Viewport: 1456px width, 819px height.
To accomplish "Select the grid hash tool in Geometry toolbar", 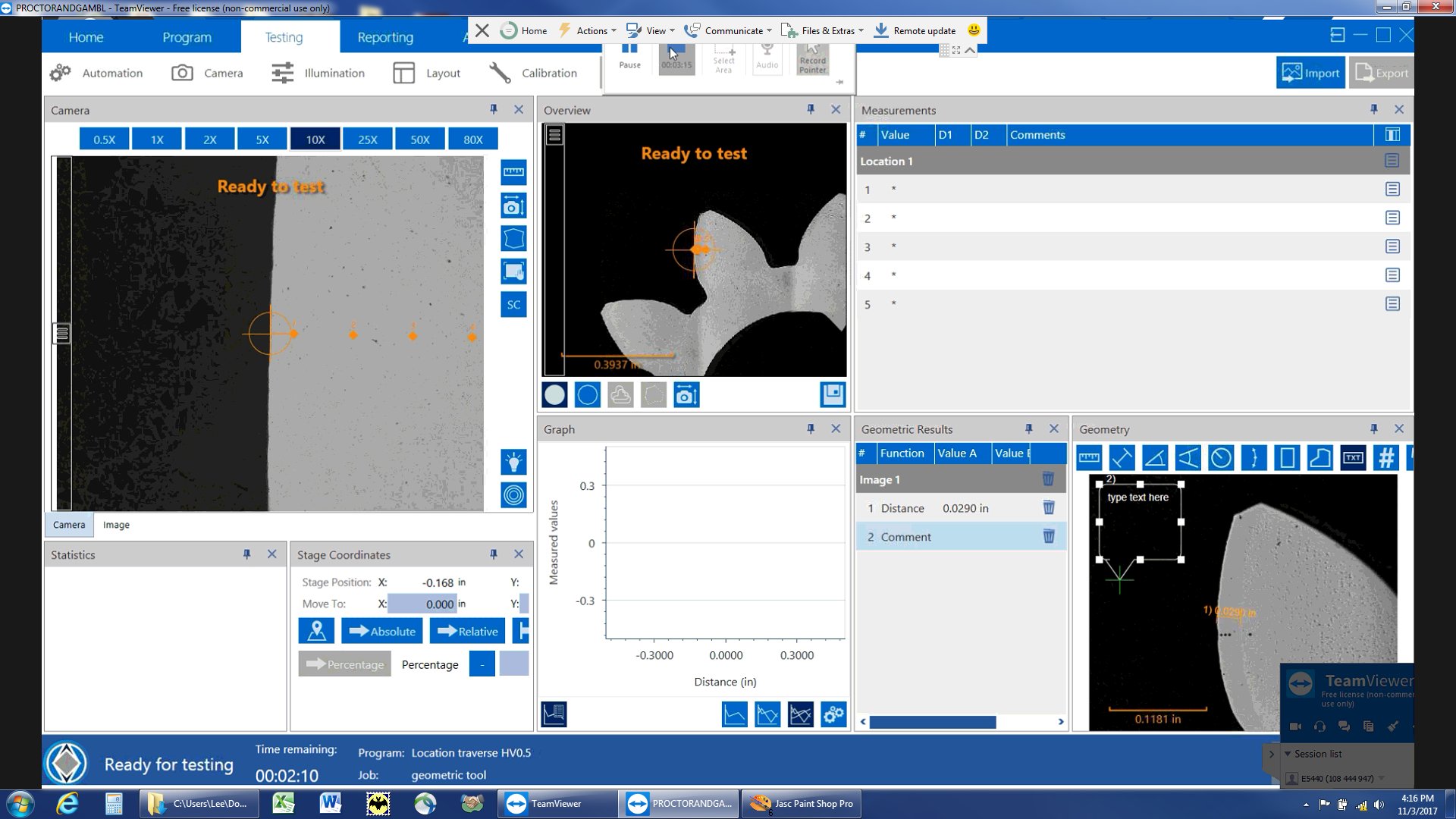I will (1386, 458).
